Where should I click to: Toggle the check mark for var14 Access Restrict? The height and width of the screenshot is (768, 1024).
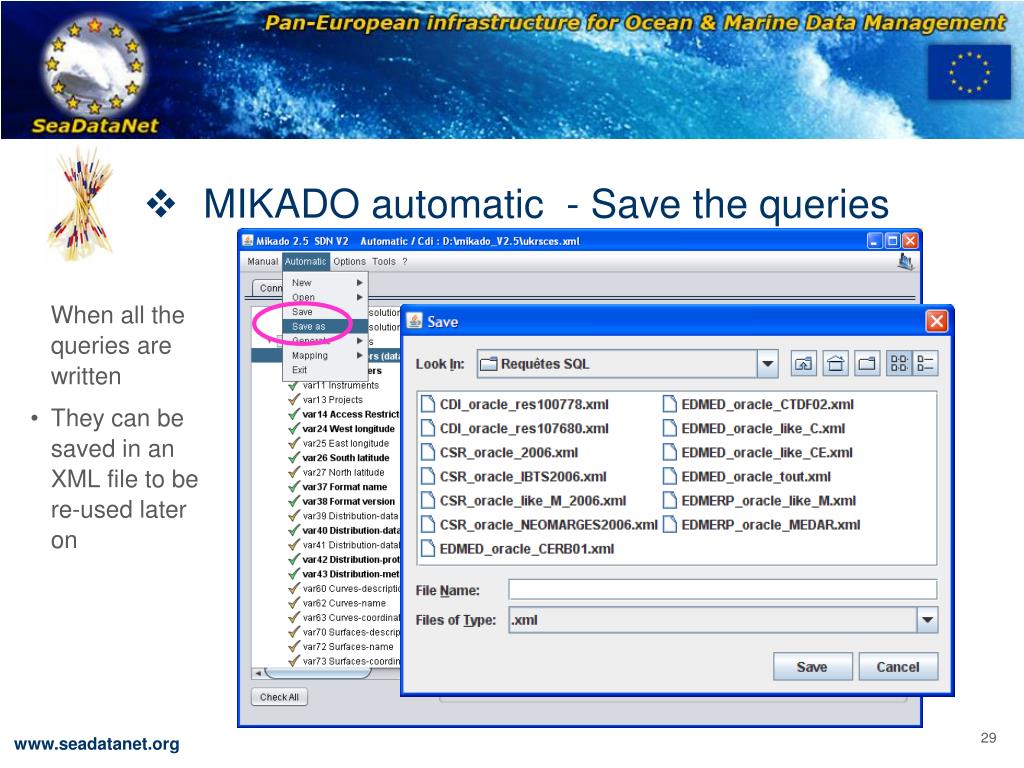tap(294, 414)
